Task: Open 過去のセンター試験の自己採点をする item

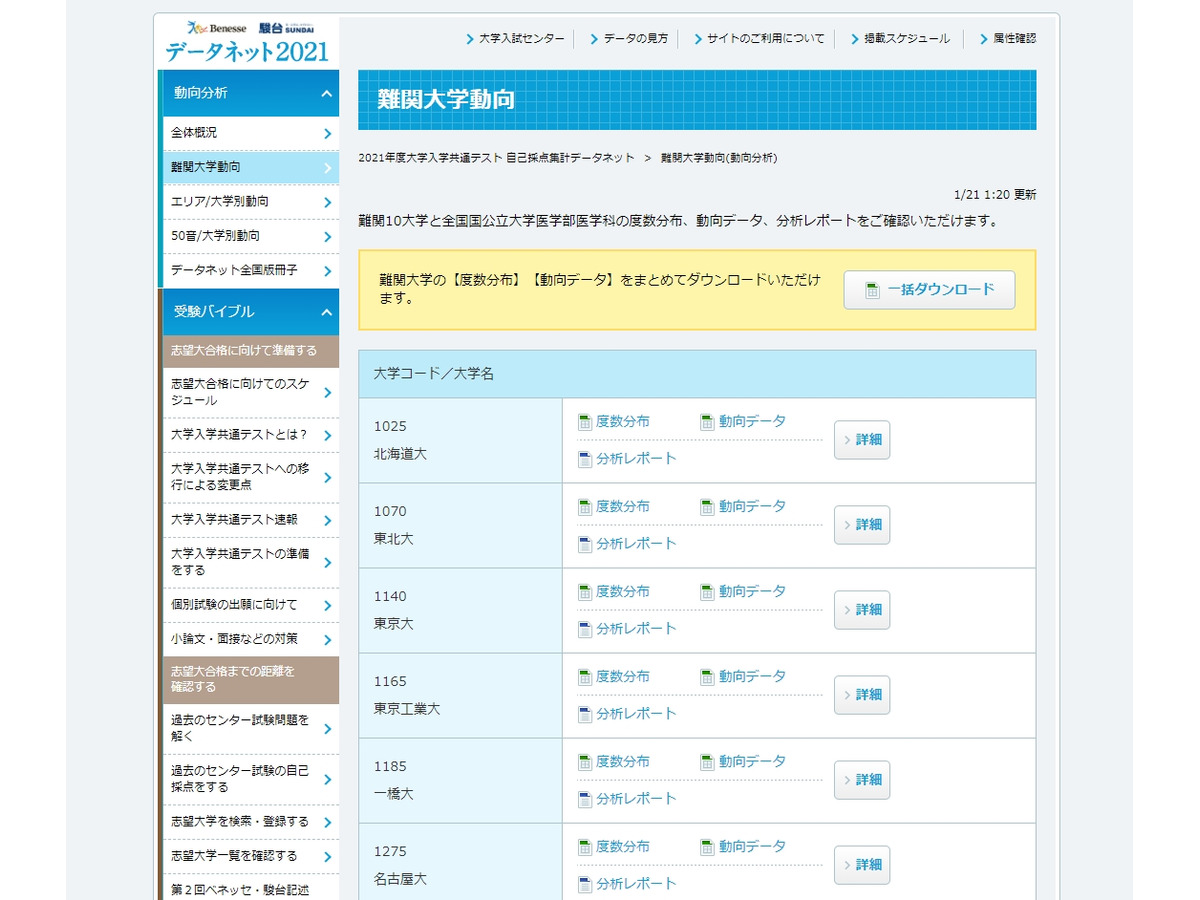Action: (251, 779)
